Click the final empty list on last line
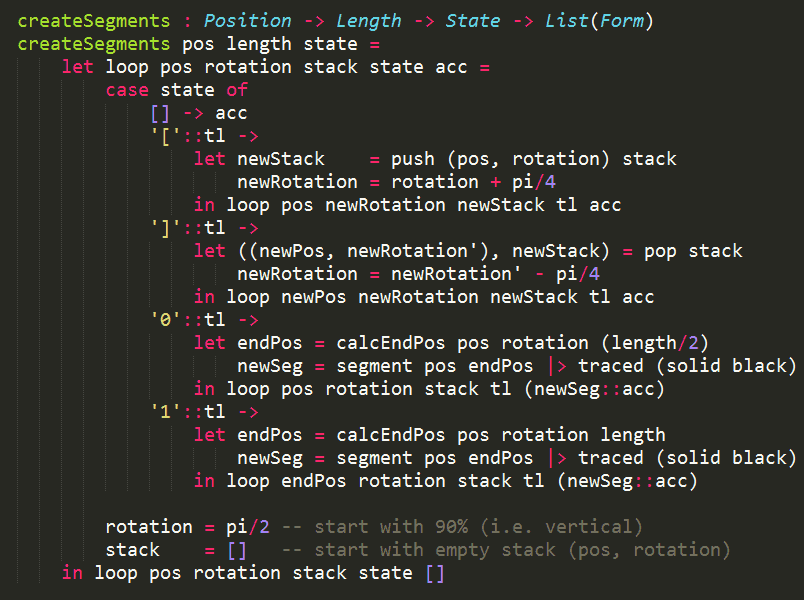Viewport: 804px width, 600px height. 435,572
